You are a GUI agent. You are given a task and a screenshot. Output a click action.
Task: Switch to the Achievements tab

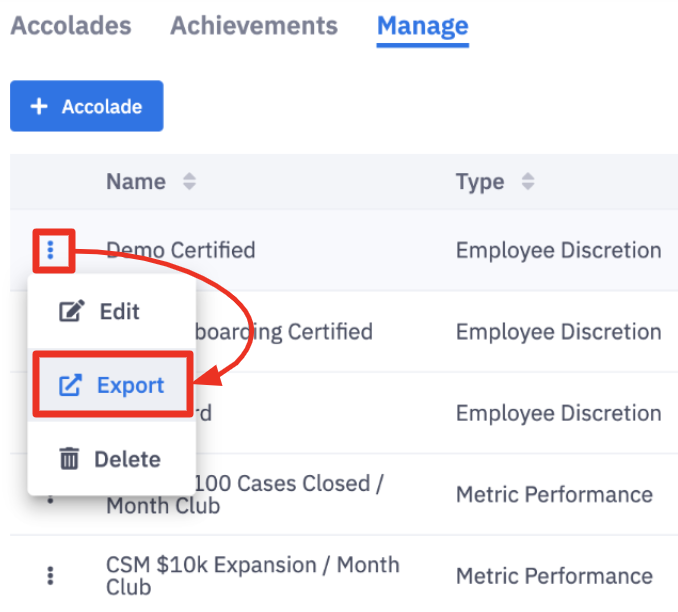click(254, 26)
